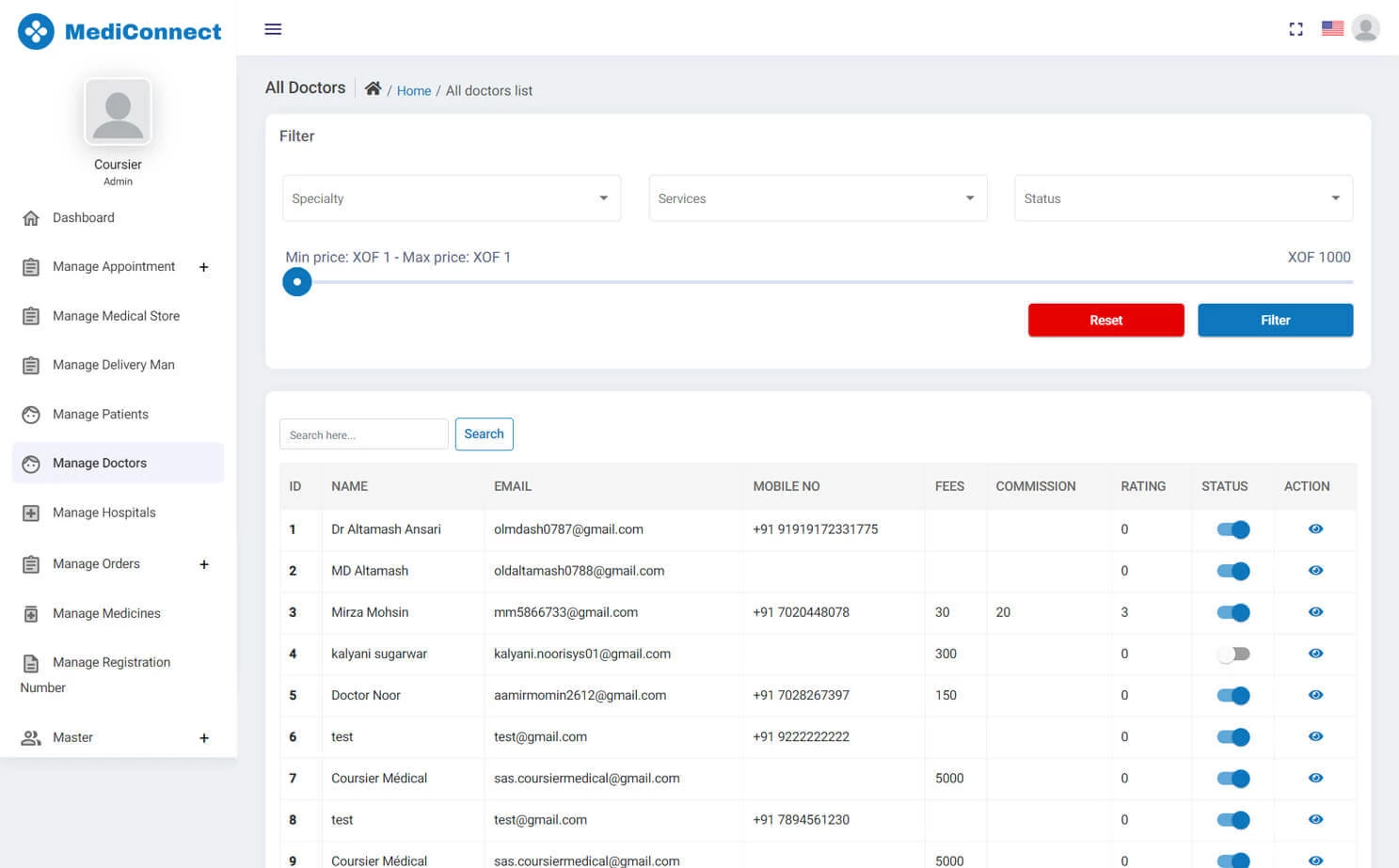Click the Manage Hospitals sidebar icon

31,513
